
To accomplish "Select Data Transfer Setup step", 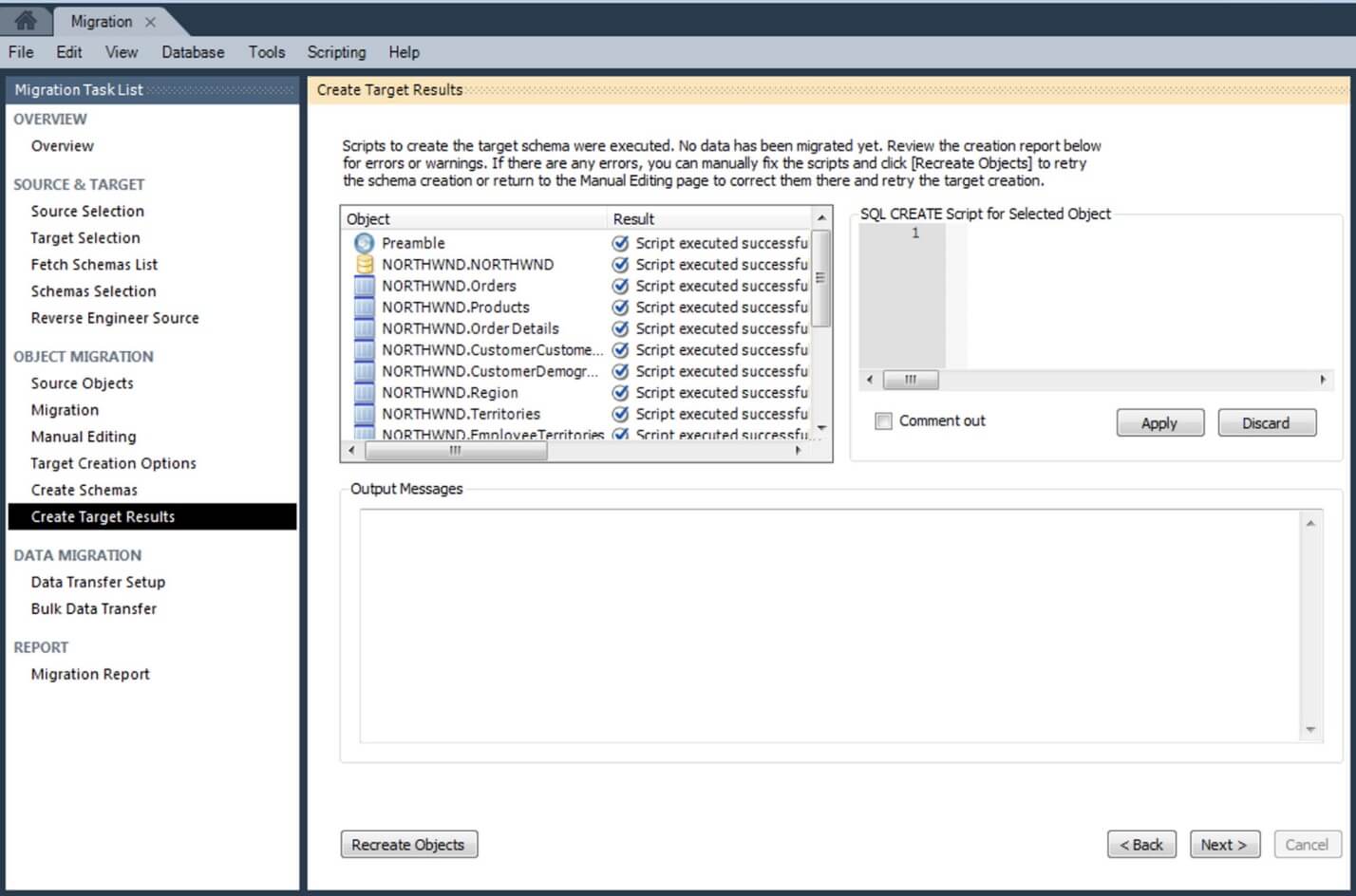I will tap(98, 582).
